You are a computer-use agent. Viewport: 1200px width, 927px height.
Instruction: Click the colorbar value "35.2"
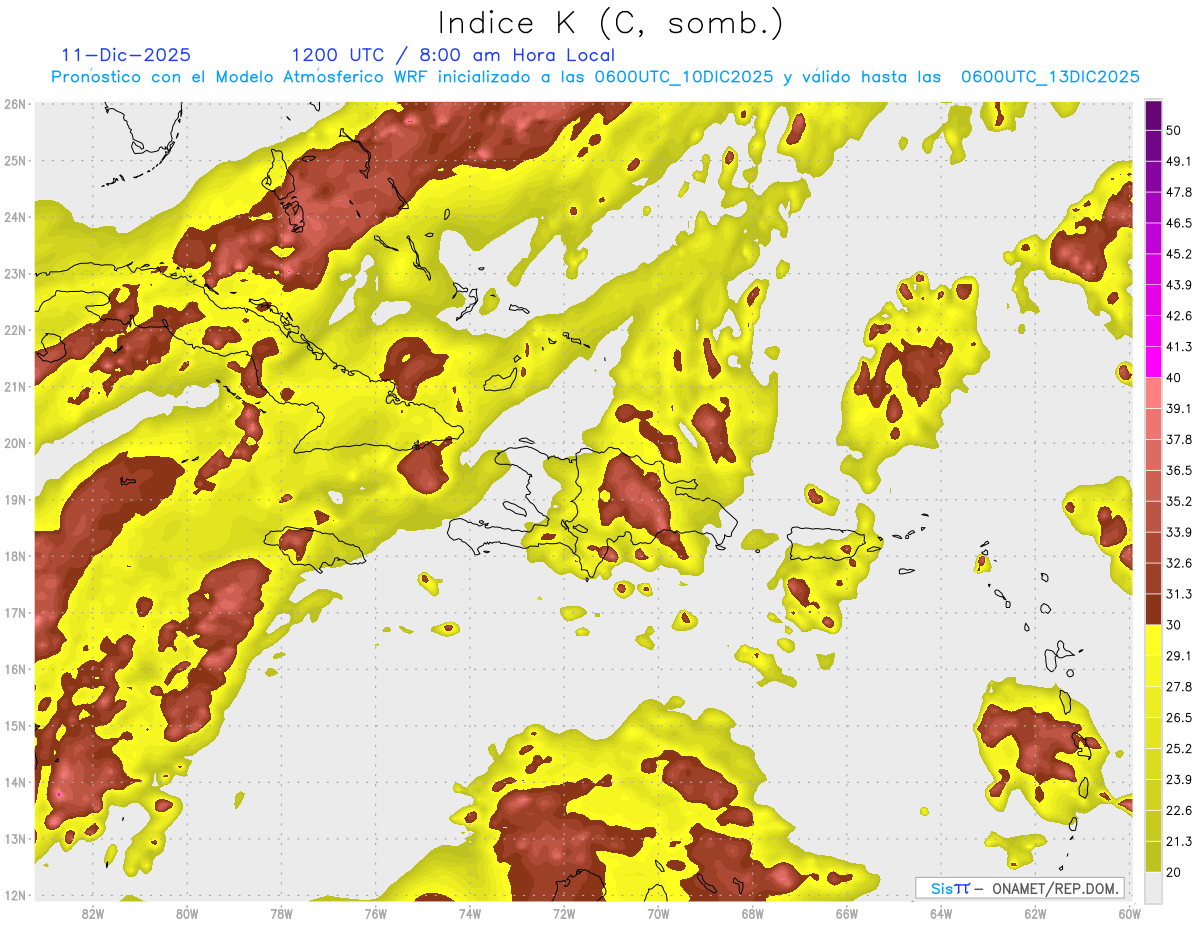(x=1179, y=501)
